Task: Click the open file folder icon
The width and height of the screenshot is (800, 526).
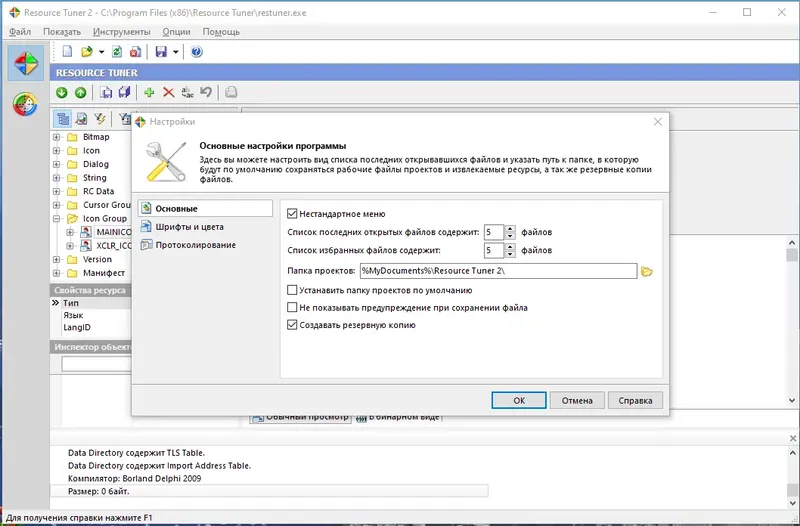Action: [x=87, y=52]
